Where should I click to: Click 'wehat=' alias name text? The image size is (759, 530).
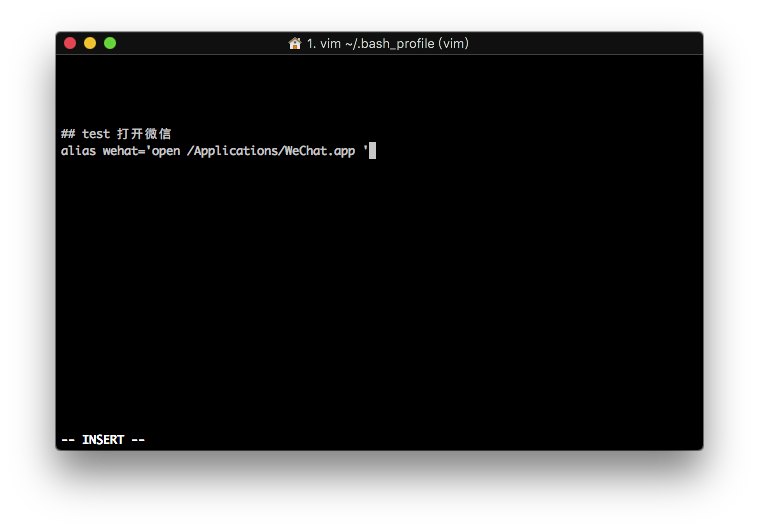[x=123, y=151]
